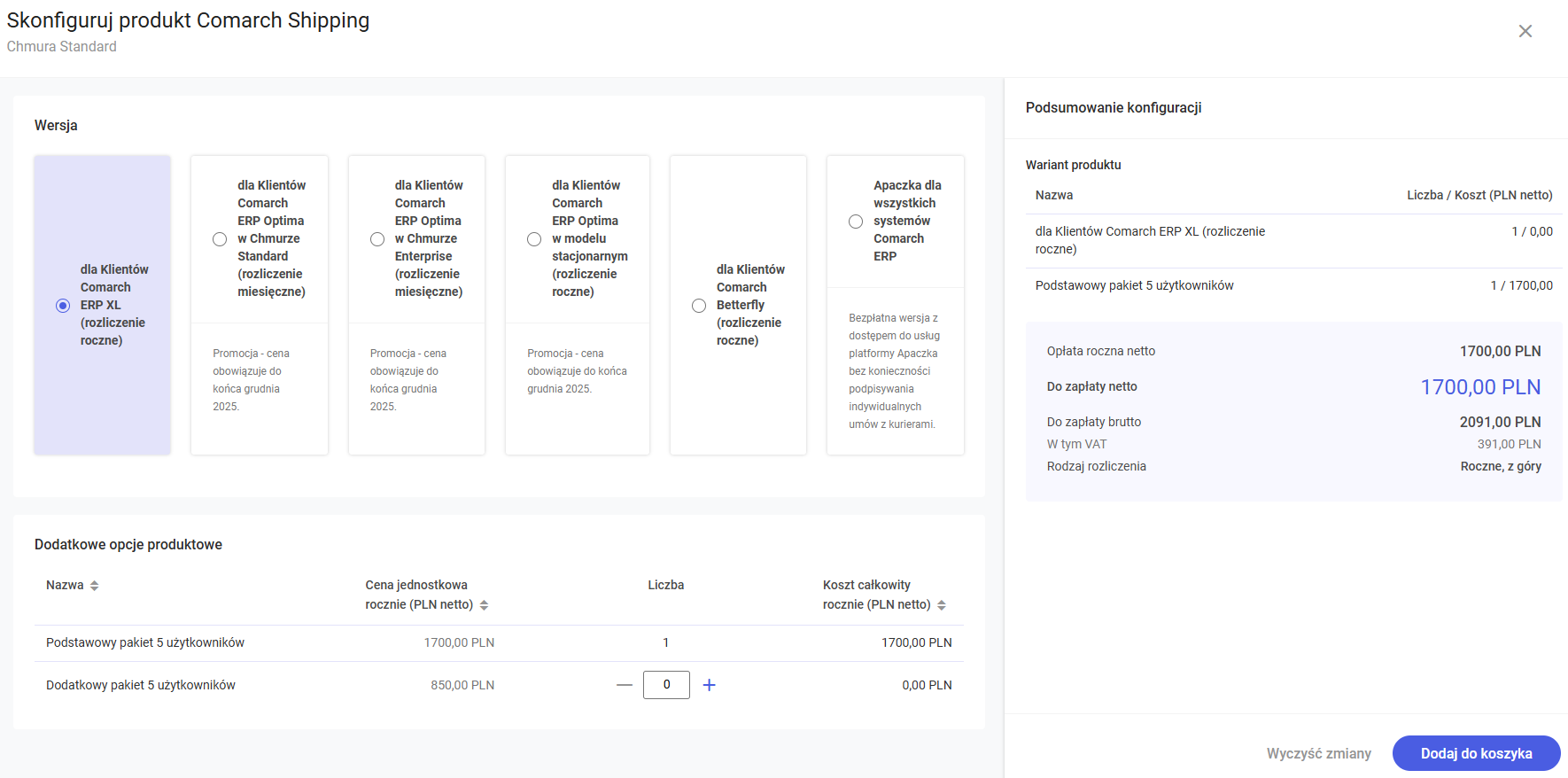Image resolution: width=1568 pixels, height=778 pixels.
Task: Click the Nazwa column header
Action: tap(65, 586)
